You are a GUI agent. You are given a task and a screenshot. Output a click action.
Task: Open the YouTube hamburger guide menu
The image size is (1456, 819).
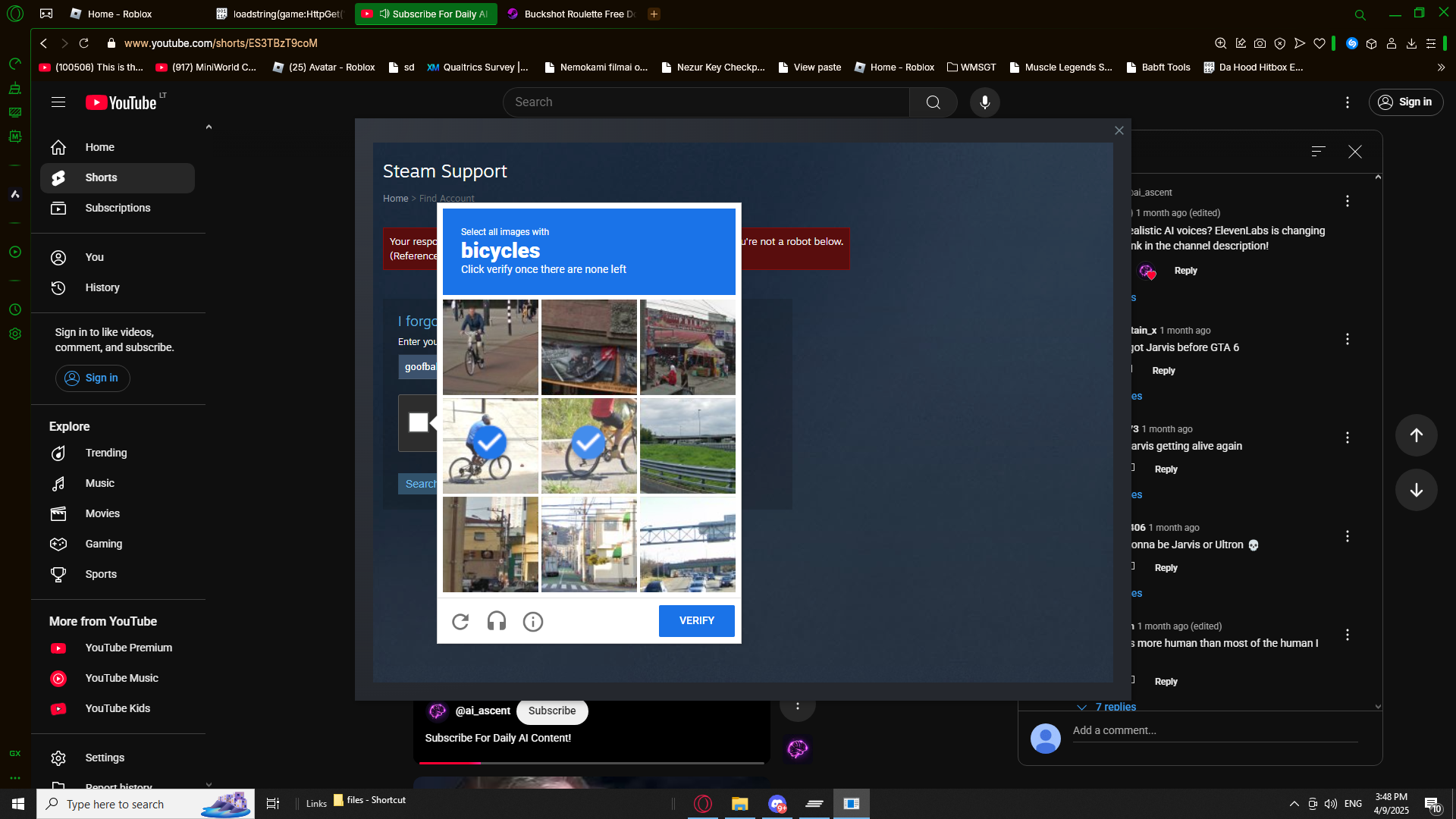click(58, 102)
